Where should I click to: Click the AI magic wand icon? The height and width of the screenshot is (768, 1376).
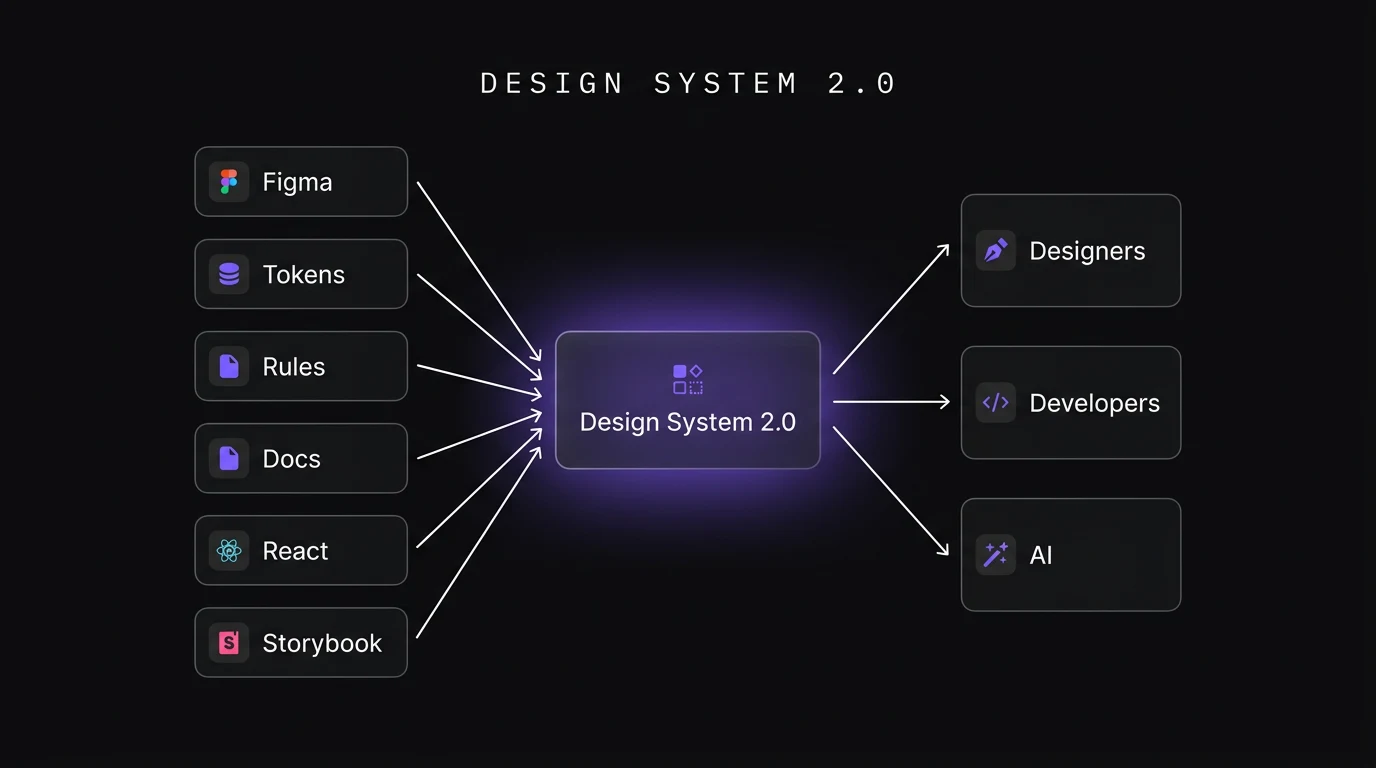coord(995,554)
